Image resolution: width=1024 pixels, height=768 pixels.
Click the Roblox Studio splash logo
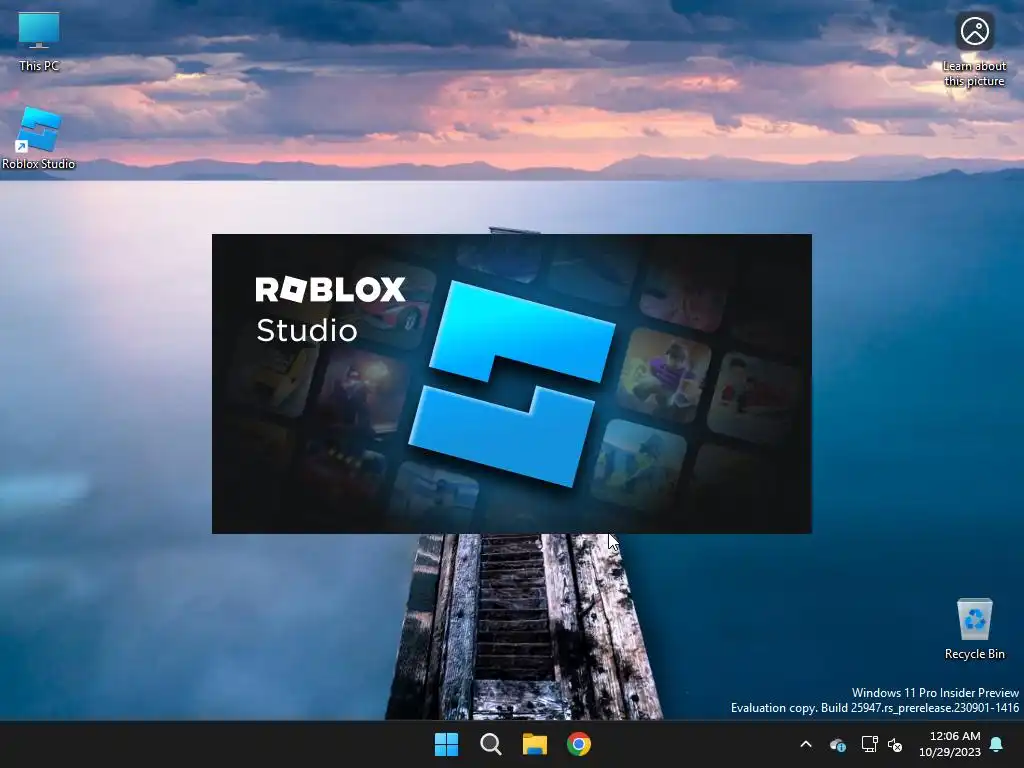[512, 383]
